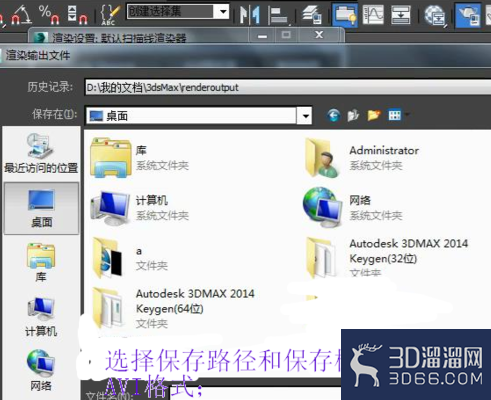Toggle the Angle Snap tool
This screenshot has height=400, width=491.
21,14
